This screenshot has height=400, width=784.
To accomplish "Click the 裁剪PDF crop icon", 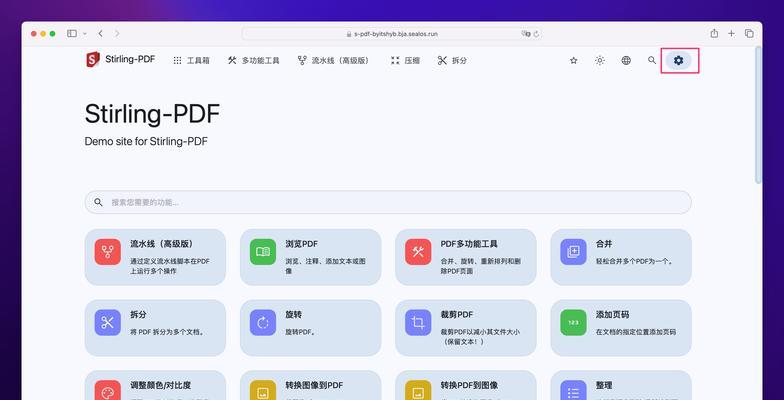I will click(418, 322).
